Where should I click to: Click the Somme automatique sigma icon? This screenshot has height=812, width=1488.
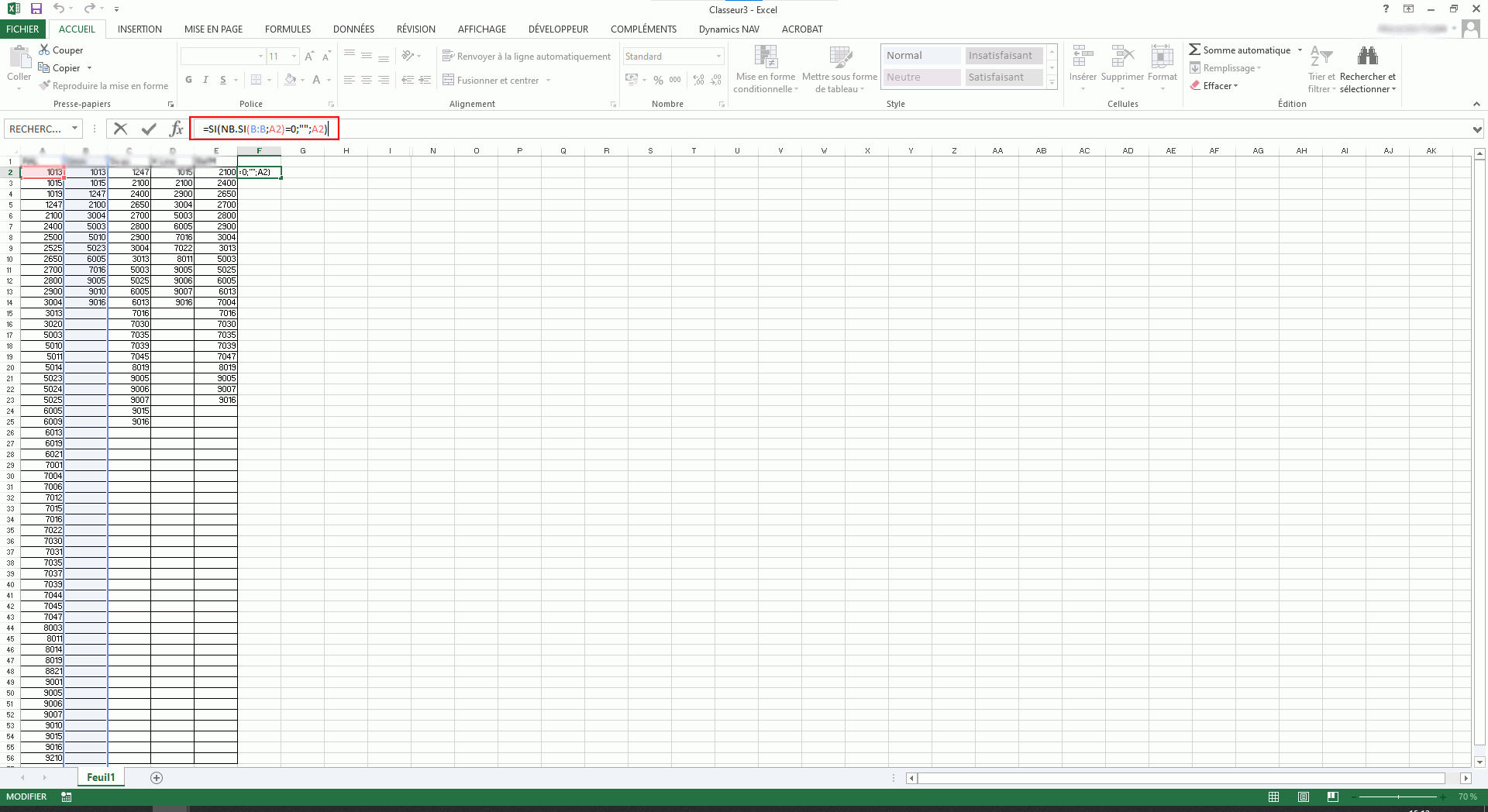pos(1194,50)
